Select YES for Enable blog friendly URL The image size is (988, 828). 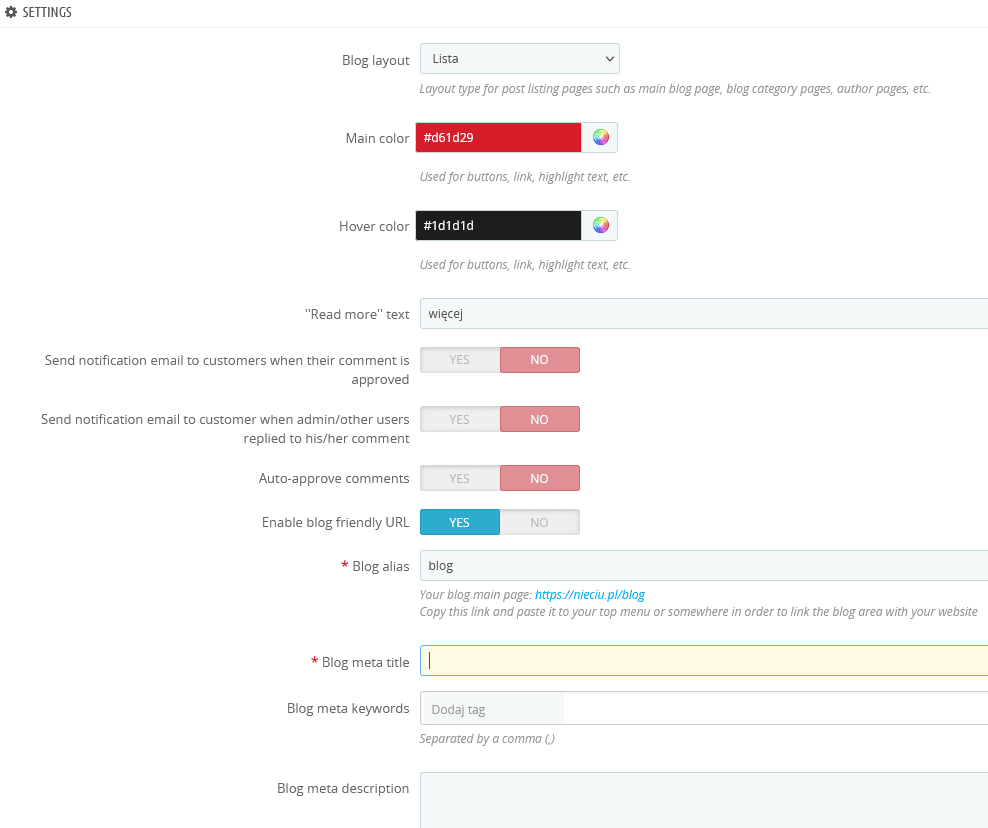coord(460,522)
